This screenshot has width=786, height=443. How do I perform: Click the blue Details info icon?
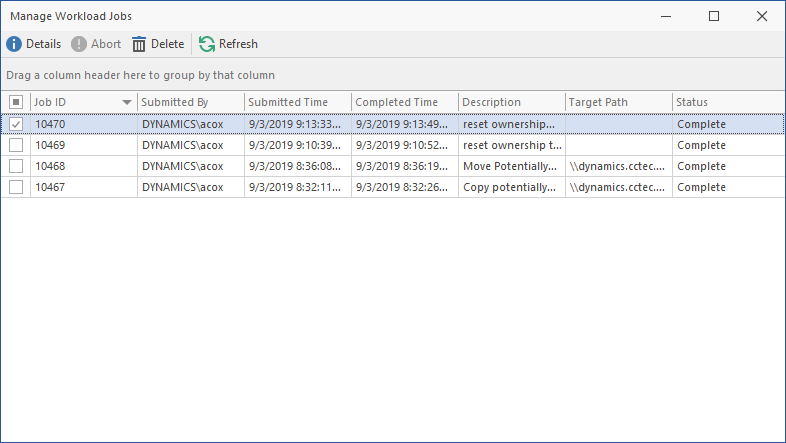click(x=14, y=44)
